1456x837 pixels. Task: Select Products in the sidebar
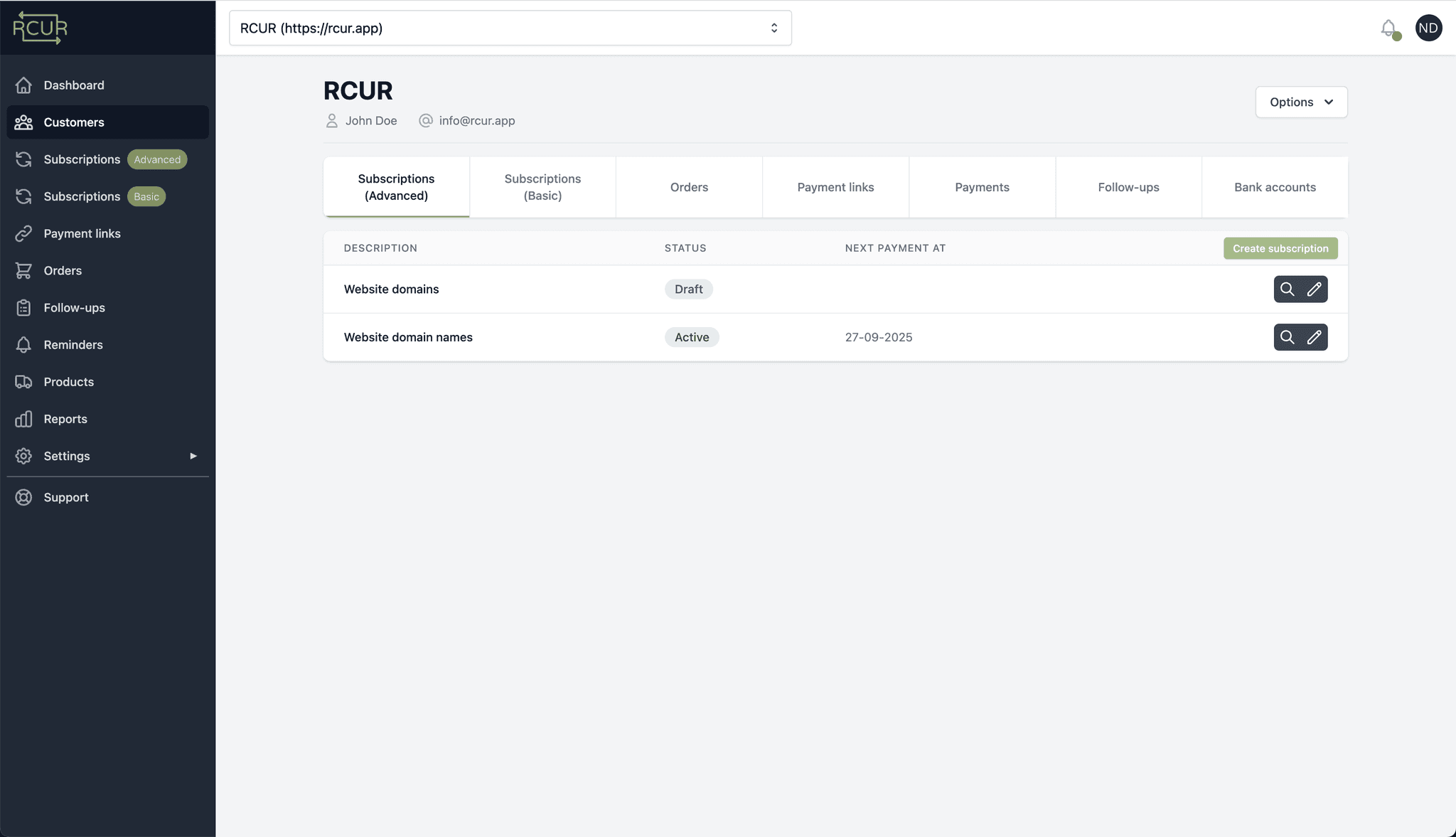[68, 381]
